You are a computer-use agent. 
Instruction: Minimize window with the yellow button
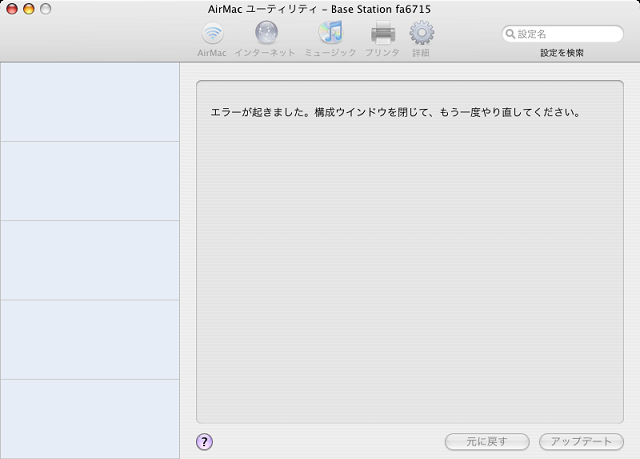point(29,9)
